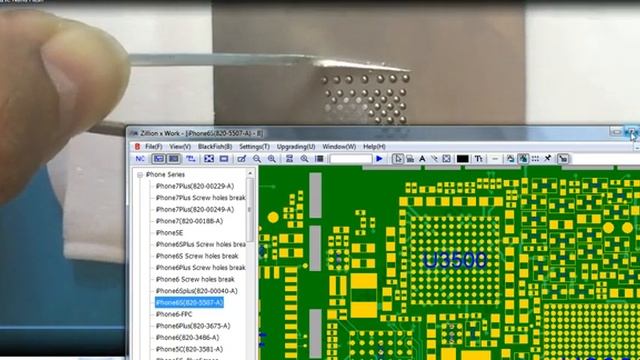Select iPhone7Plus(820-00229-A) in tree
This screenshot has width=640, height=360.
(195, 186)
